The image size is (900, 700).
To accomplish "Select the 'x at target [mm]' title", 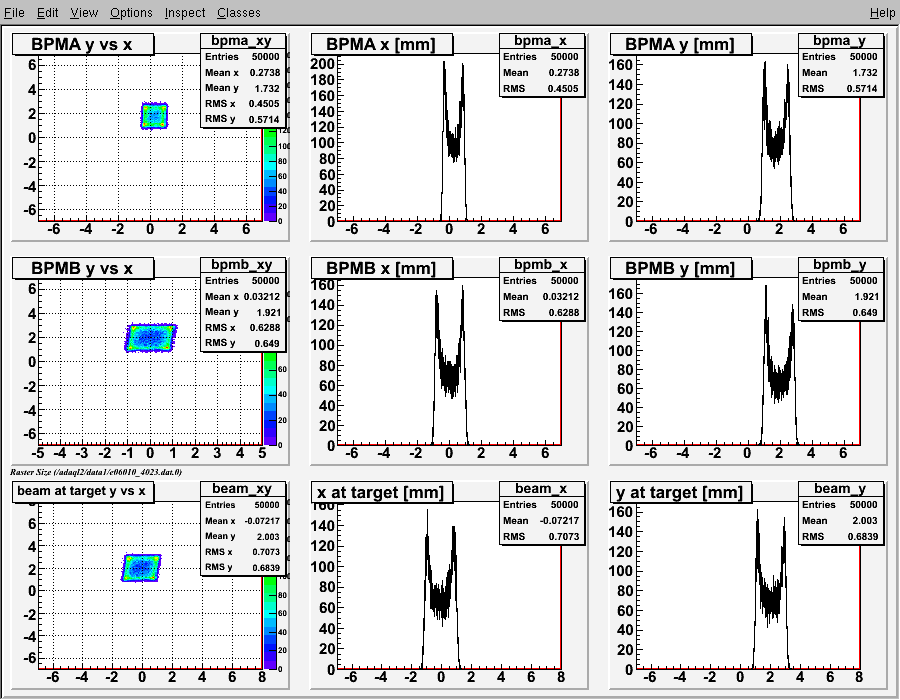I will click(x=381, y=492).
